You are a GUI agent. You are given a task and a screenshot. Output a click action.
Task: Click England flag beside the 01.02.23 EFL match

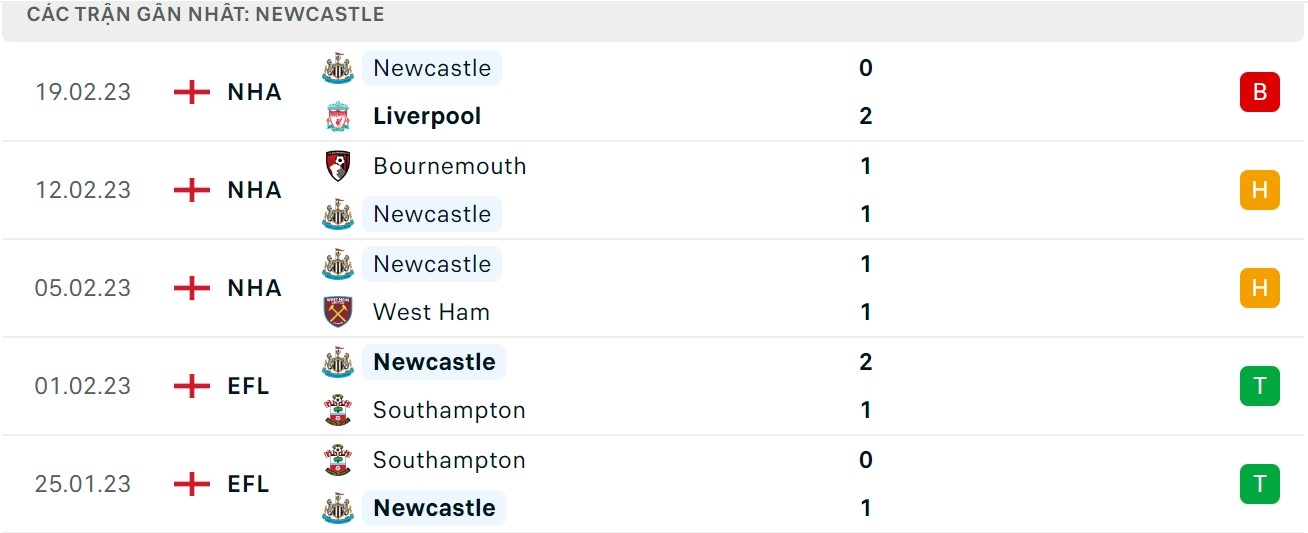pyautogui.click(x=192, y=386)
